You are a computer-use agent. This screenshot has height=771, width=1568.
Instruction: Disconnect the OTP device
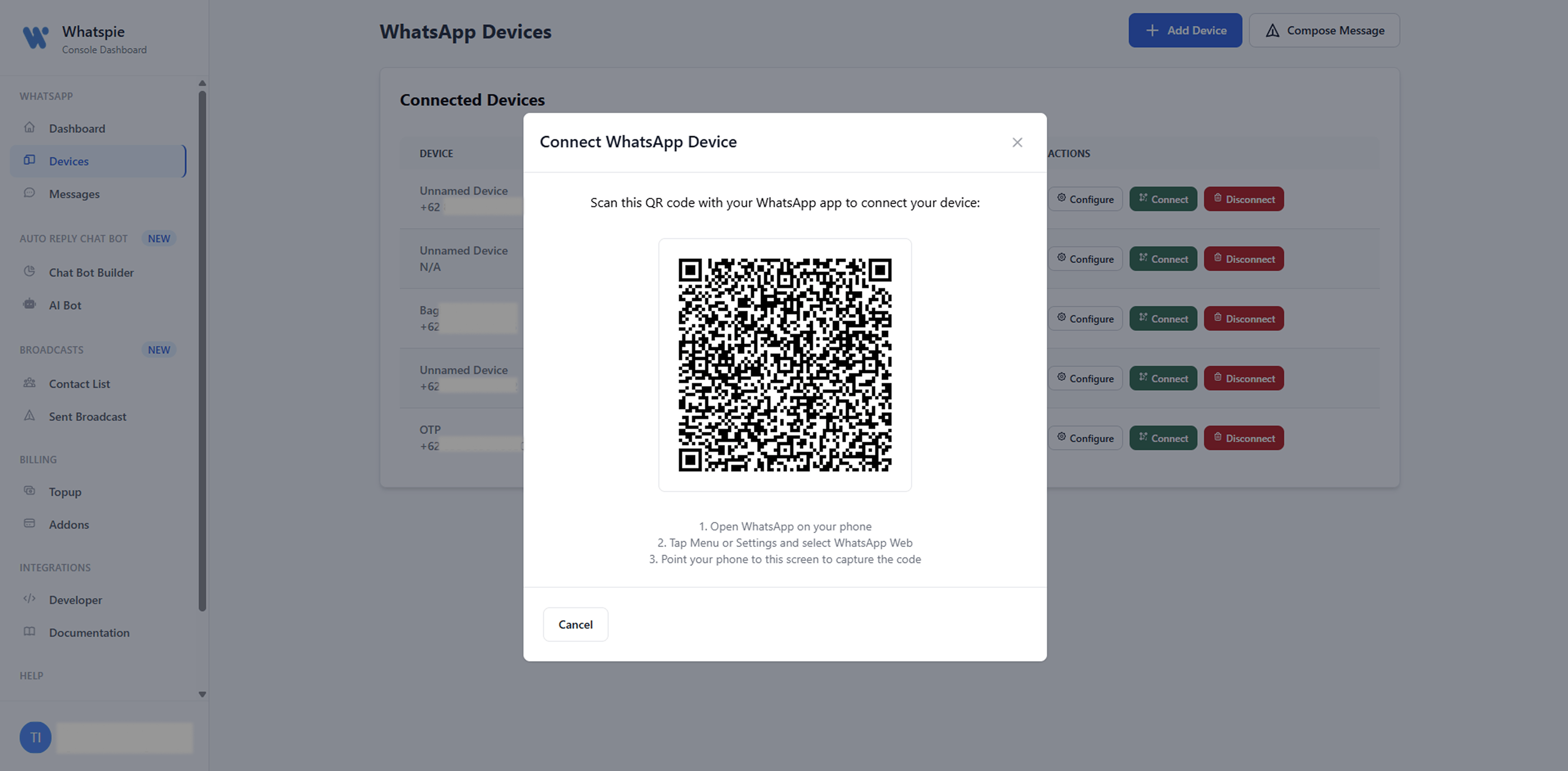coord(1244,438)
